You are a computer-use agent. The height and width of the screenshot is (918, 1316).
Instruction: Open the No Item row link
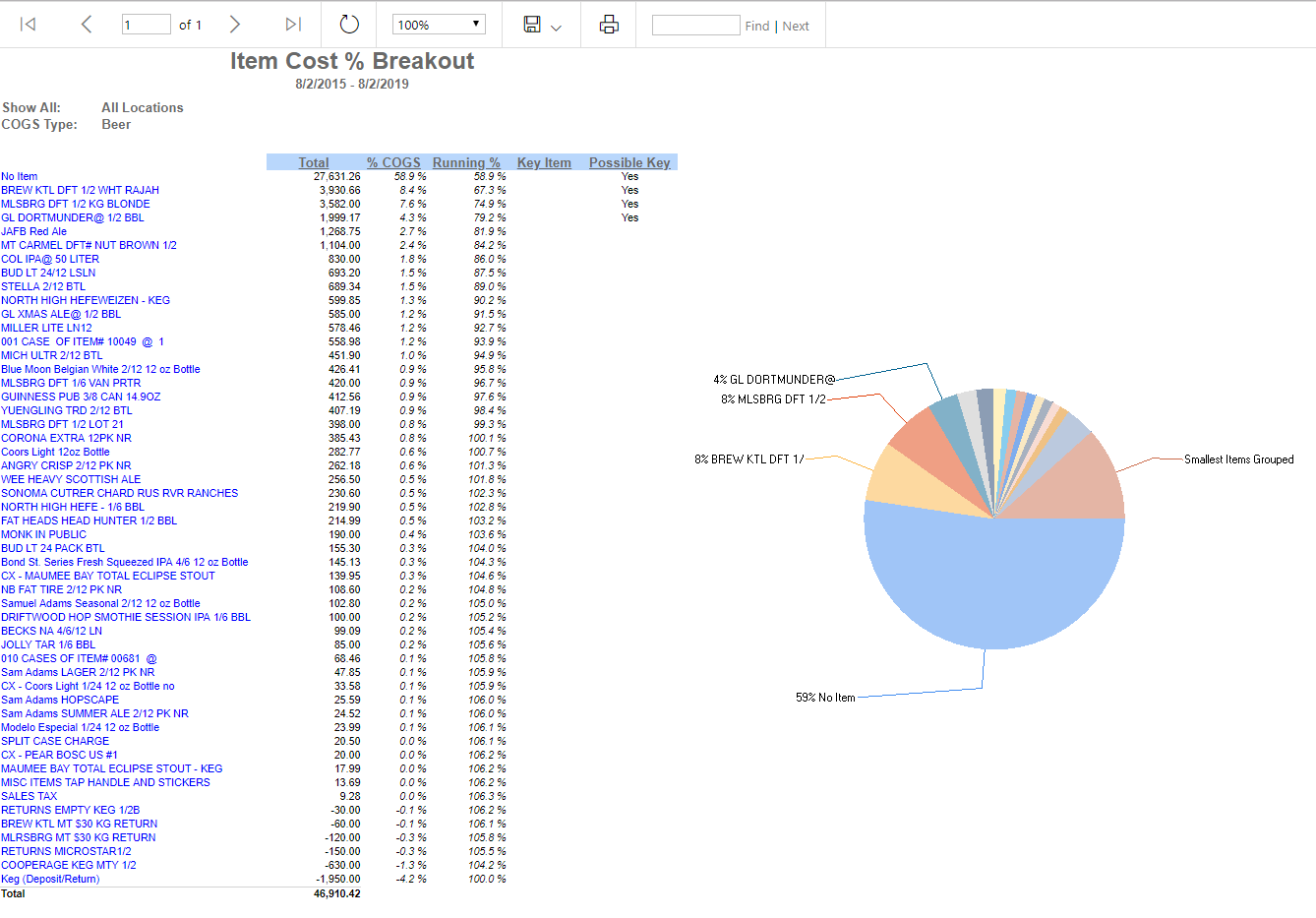point(20,177)
